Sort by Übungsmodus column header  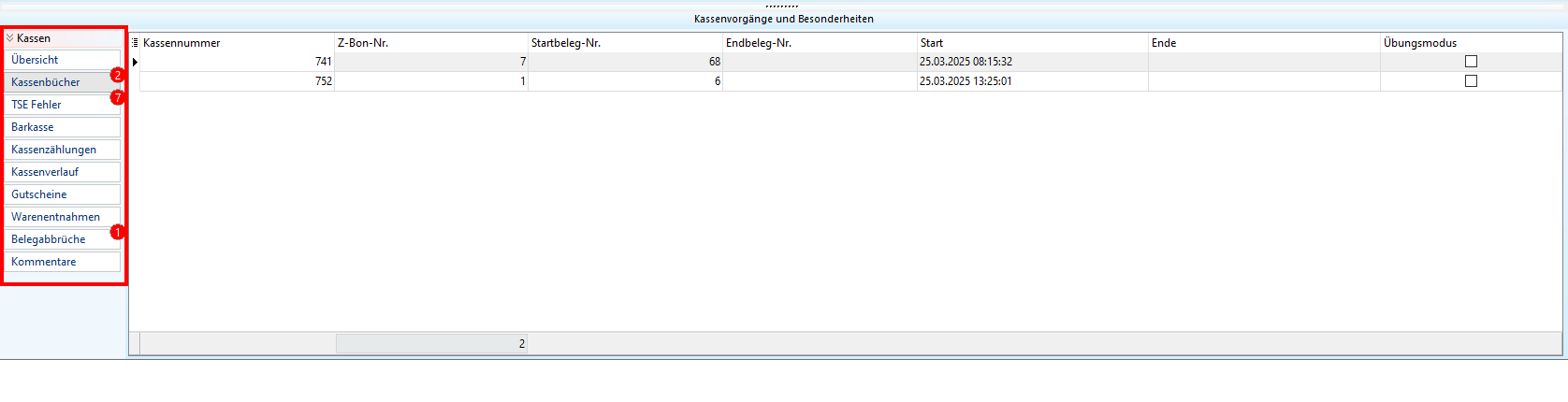coord(1472,43)
